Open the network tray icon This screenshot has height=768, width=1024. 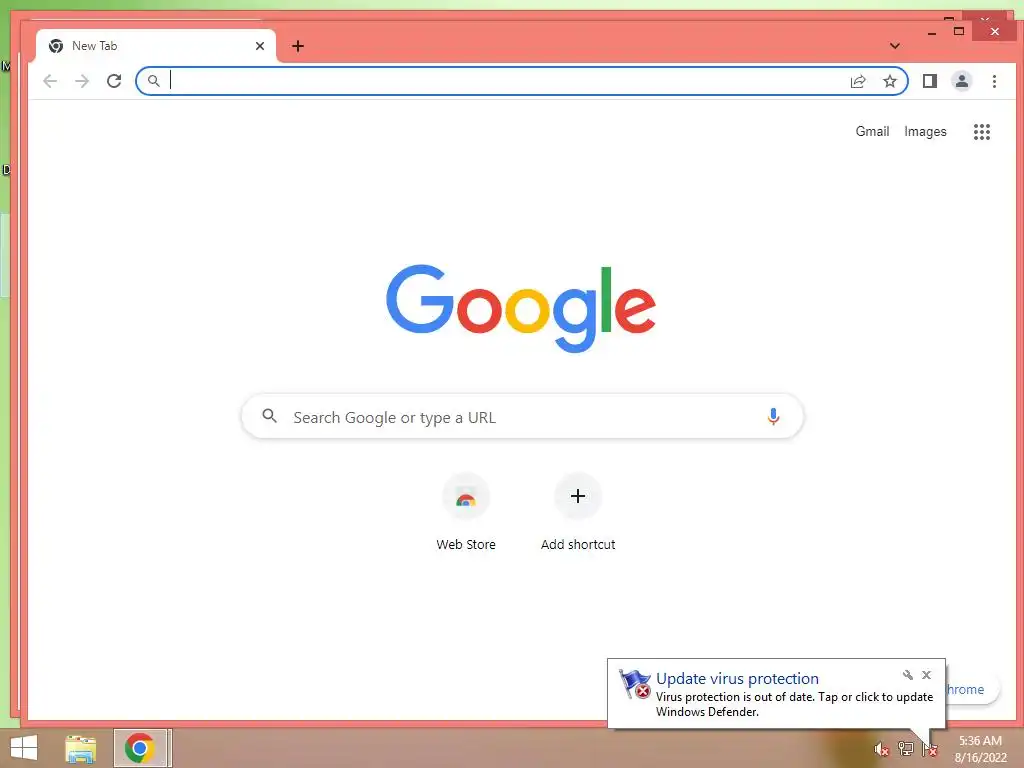[905, 749]
